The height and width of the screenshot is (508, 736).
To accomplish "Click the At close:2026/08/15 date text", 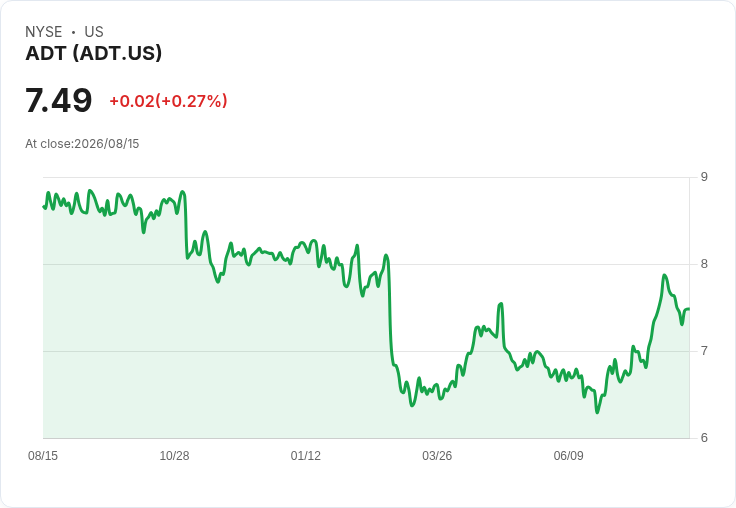I will coord(82,144).
